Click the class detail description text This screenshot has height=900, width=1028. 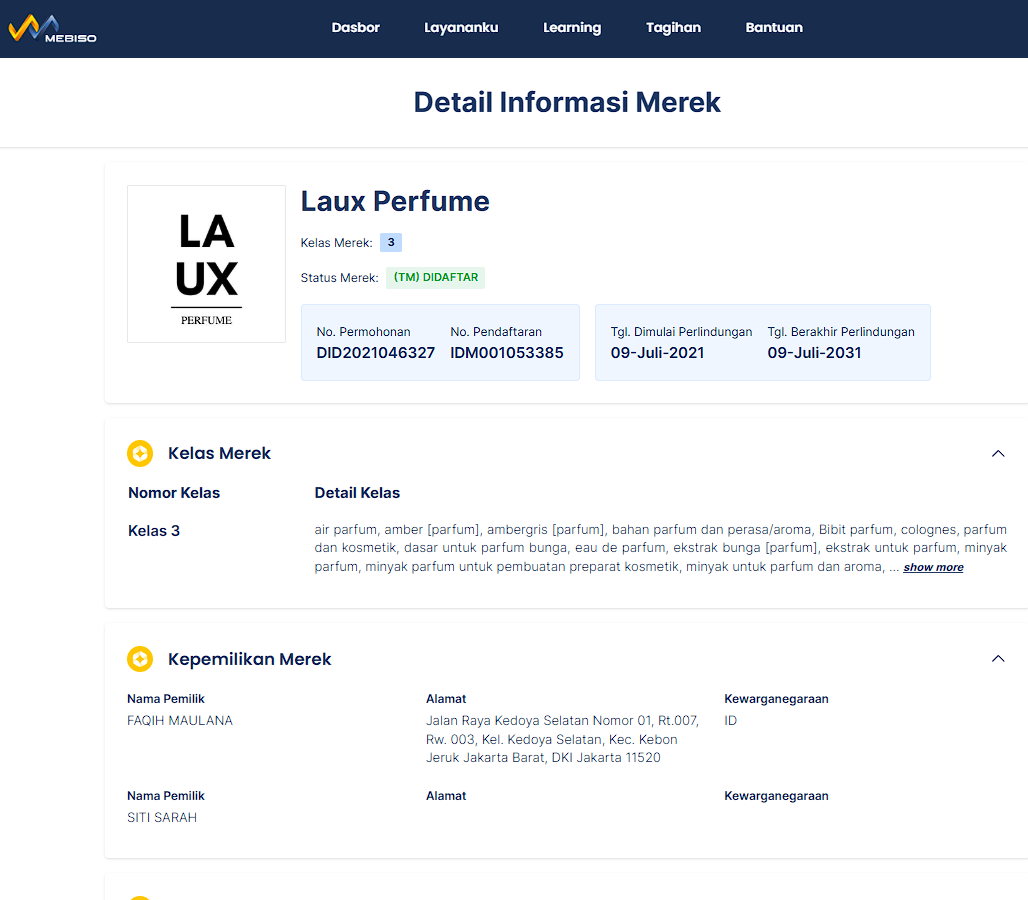(x=660, y=548)
